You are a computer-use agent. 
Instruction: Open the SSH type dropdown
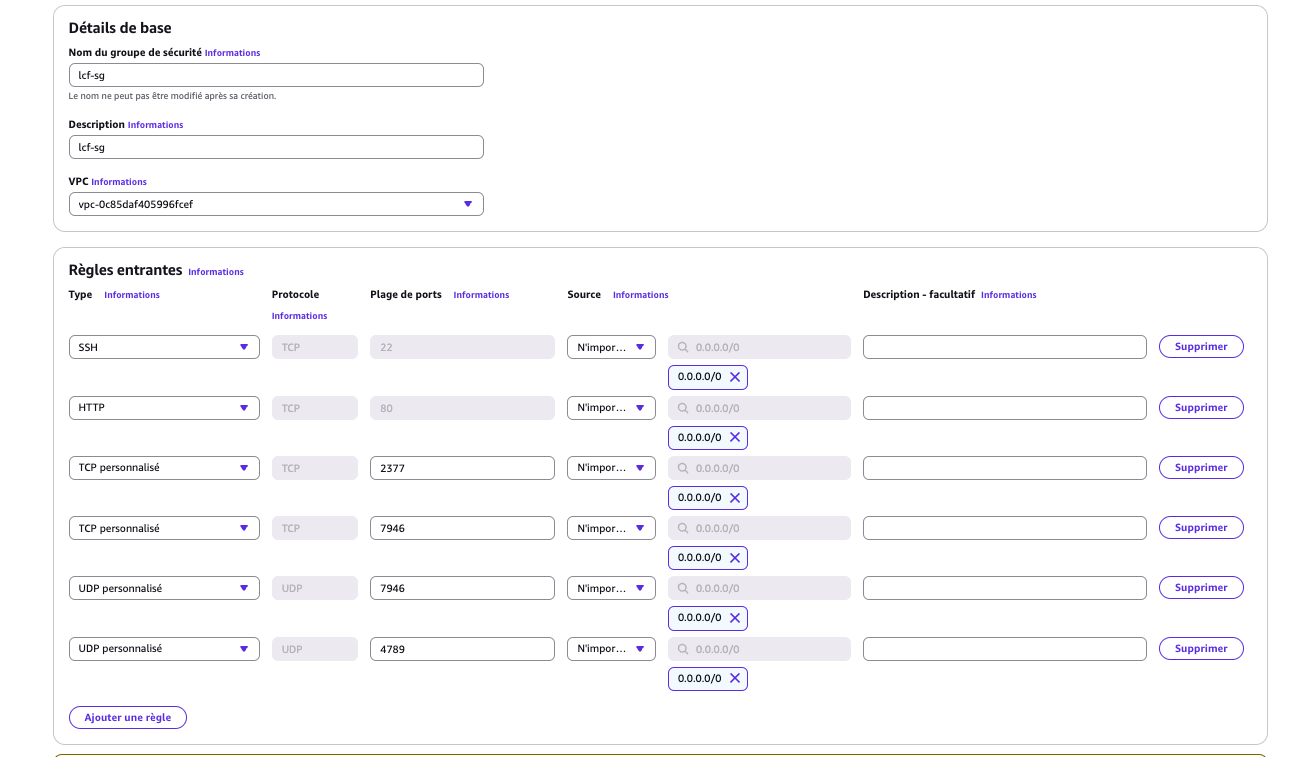[x=164, y=347]
